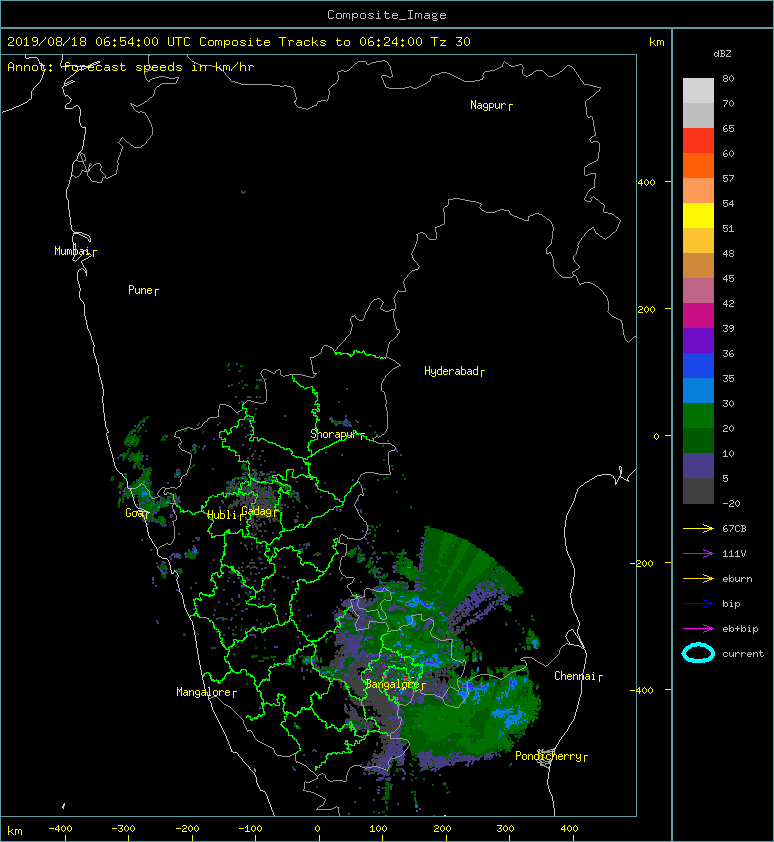Select the orange 57 dBZ swatch
The width and height of the screenshot is (774, 842).
click(x=698, y=165)
